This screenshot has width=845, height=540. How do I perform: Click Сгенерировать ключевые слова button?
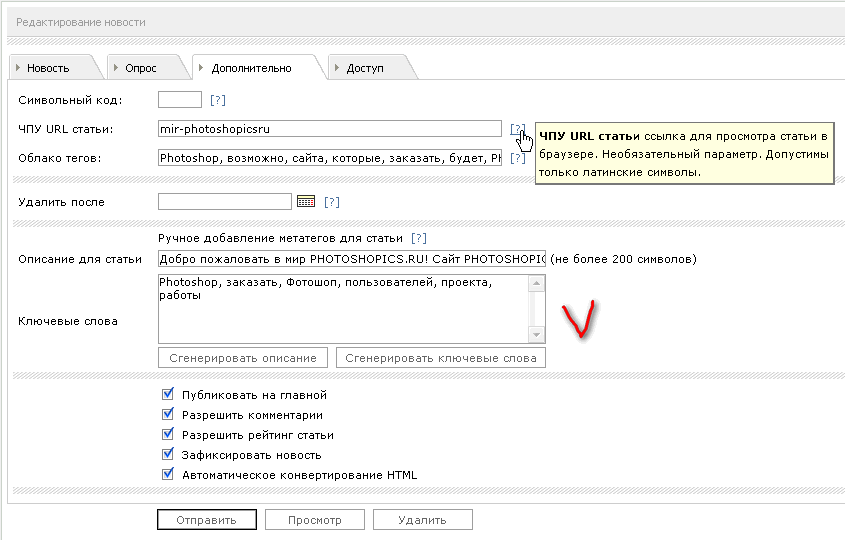pos(440,358)
